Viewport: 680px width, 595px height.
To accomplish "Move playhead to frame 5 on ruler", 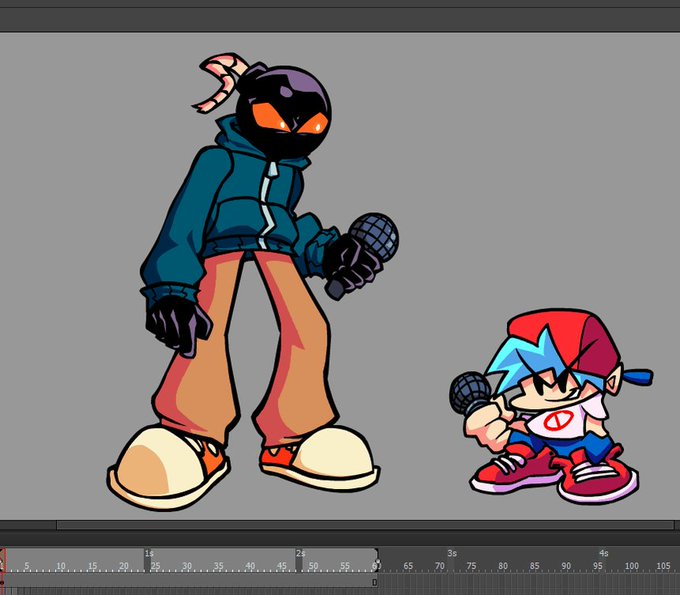I will click(27, 566).
